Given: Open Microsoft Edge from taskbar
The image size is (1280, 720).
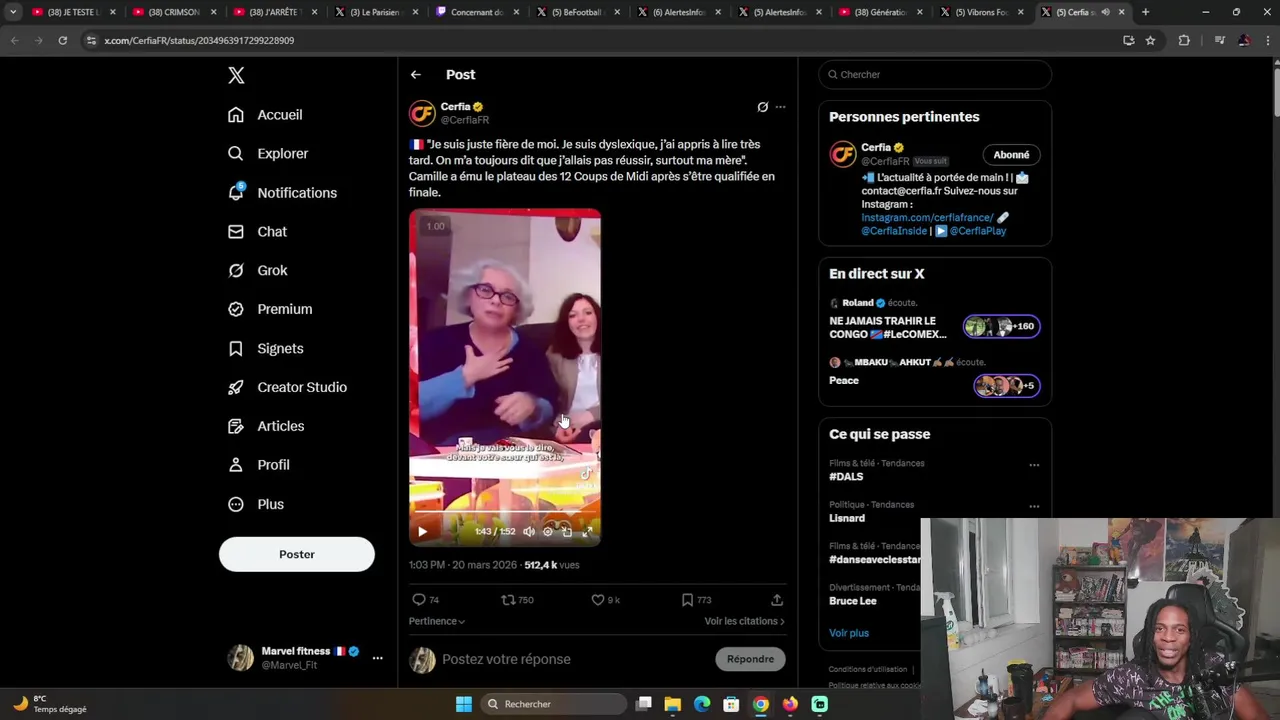Looking at the screenshot, I should 702,704.
